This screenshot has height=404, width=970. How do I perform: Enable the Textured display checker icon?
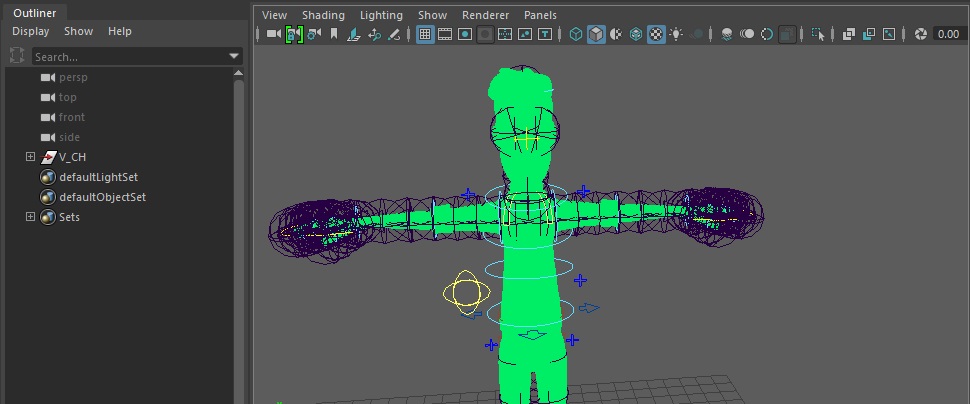(x=656, y=34)
